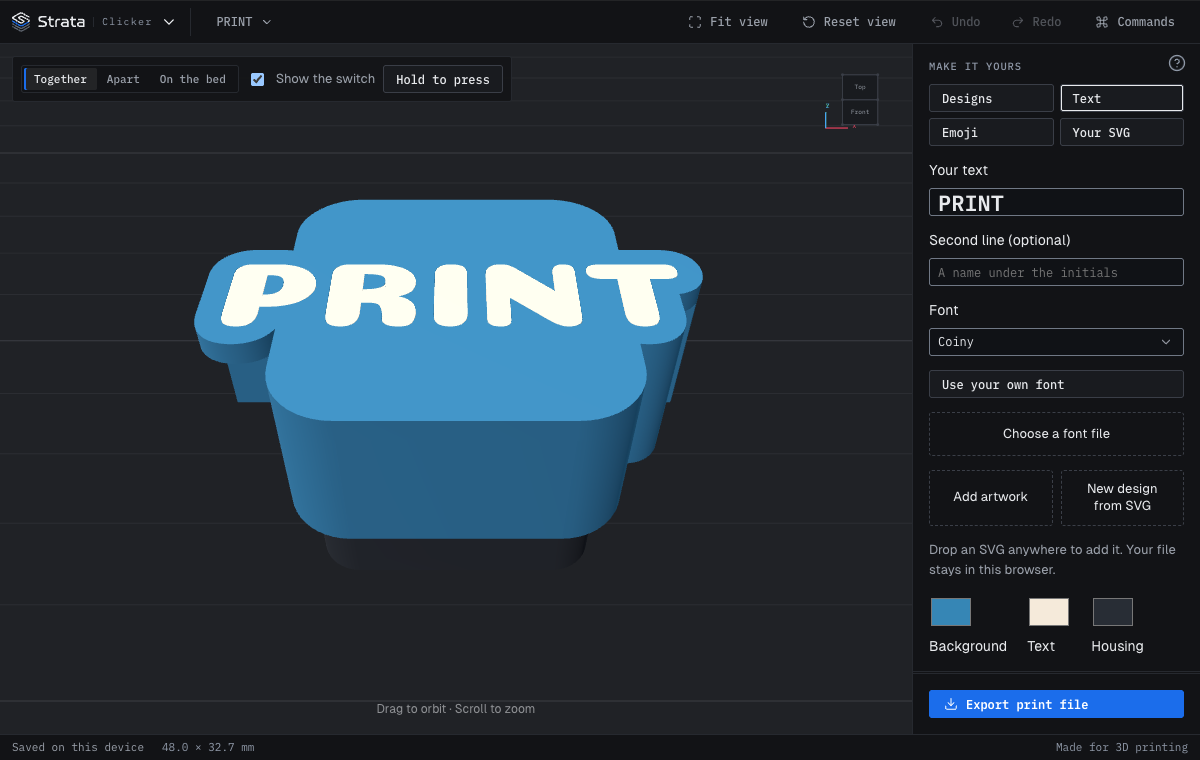Click the Export print file button
The height and width of the screenshot is (760, 1200).
click(1056, 704)
